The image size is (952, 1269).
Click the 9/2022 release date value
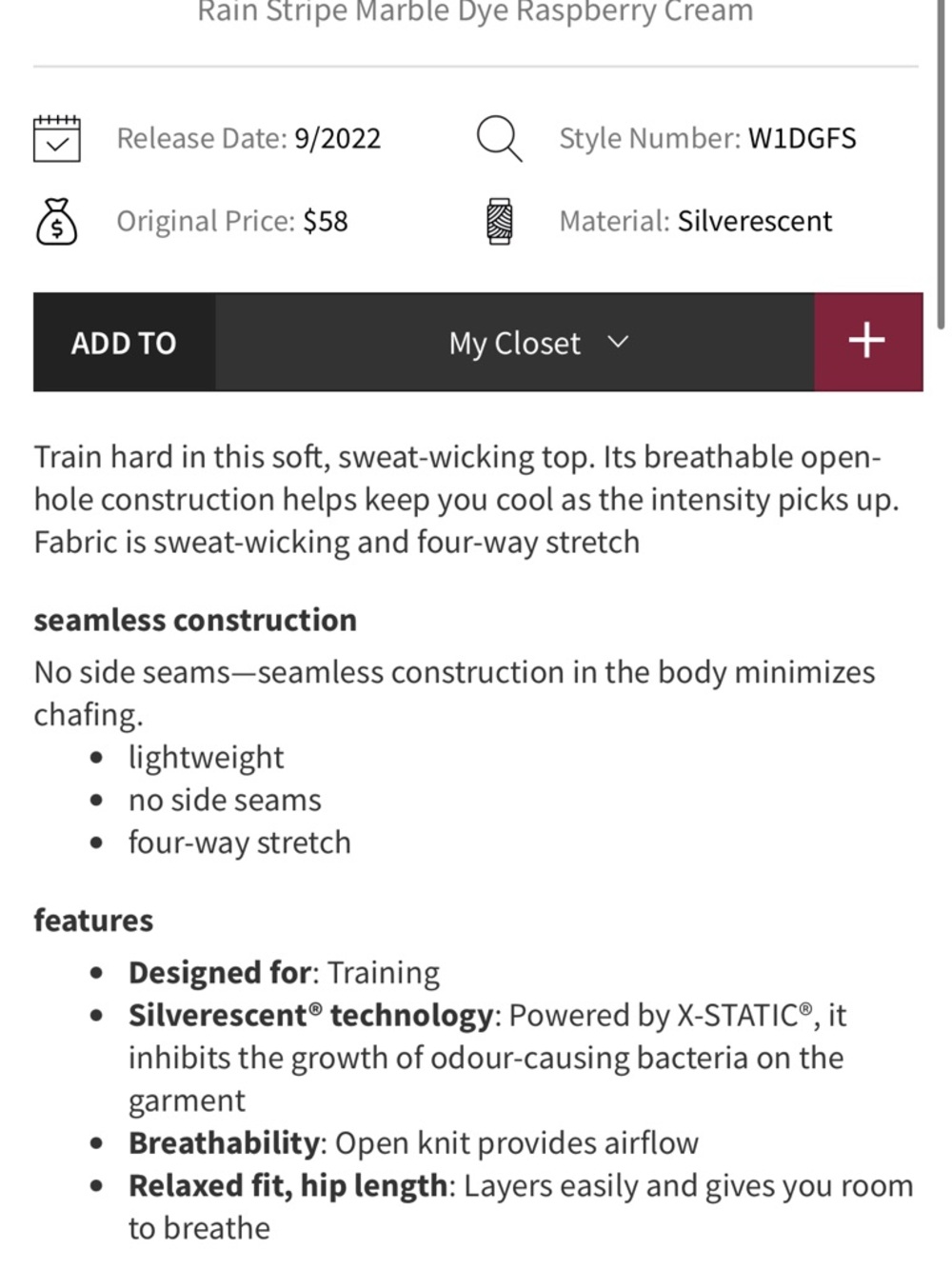click(x=338, y=139)
